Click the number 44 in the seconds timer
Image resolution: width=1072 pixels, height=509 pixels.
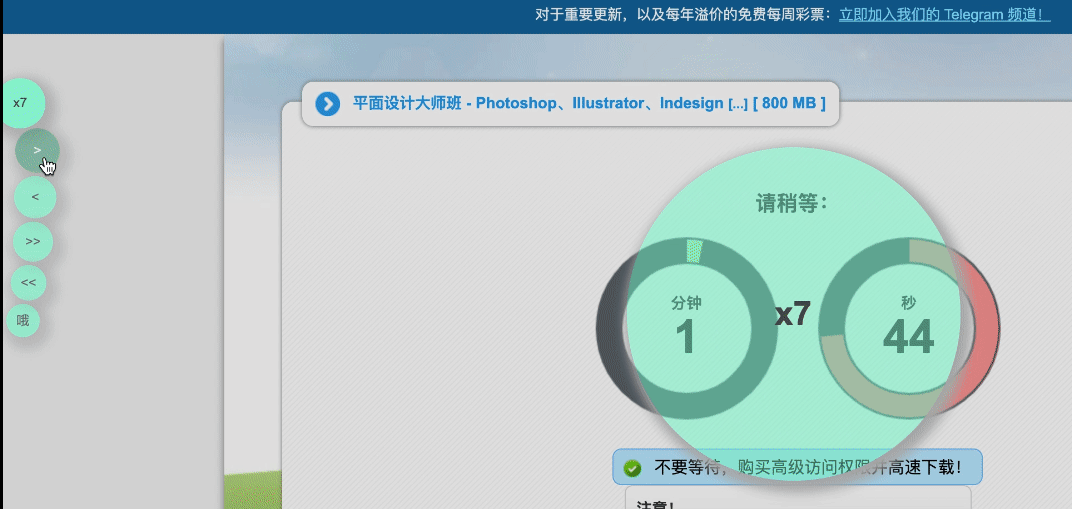point(908,338)
